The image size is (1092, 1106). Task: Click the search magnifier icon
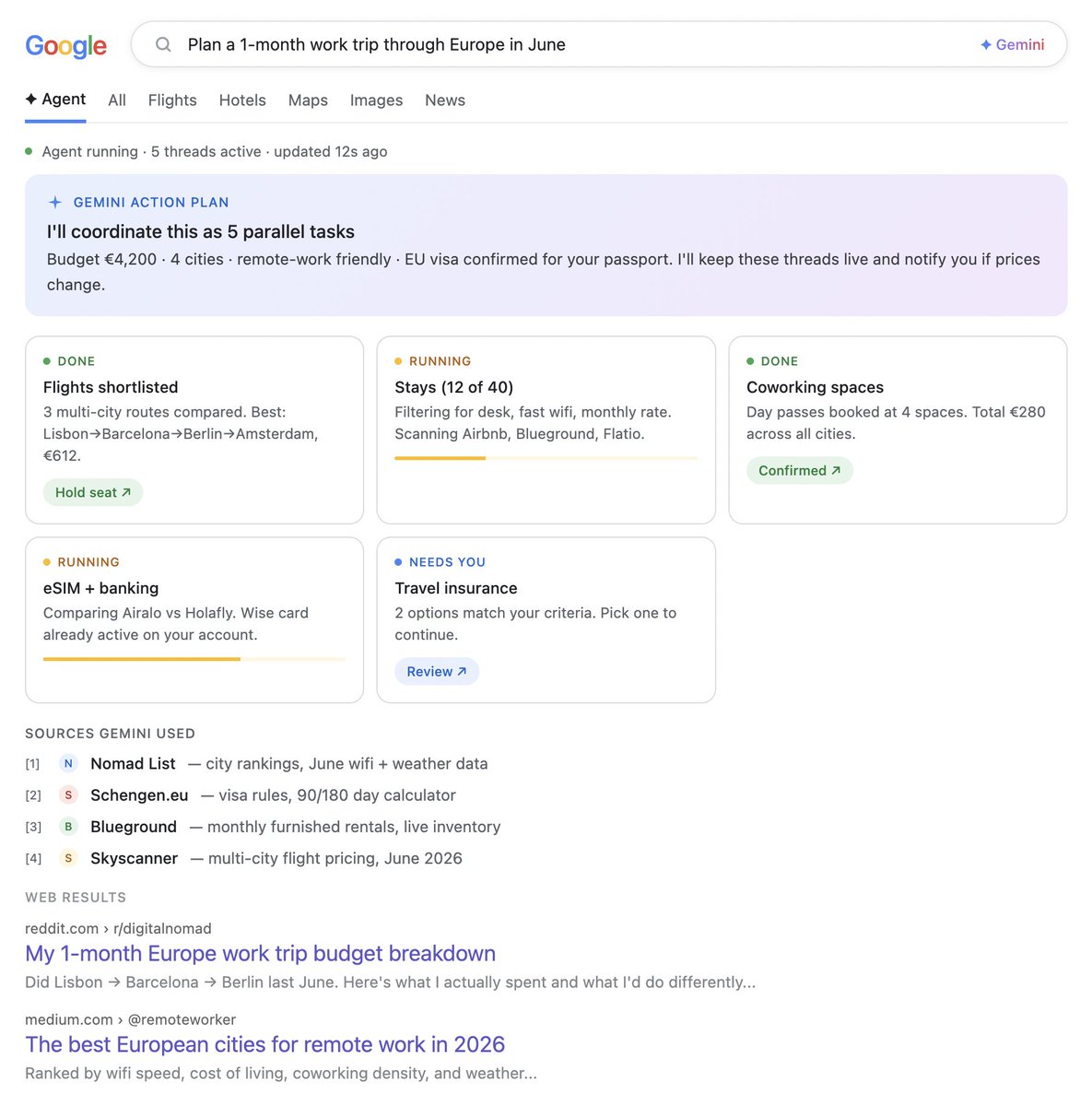tap(163, 44)
